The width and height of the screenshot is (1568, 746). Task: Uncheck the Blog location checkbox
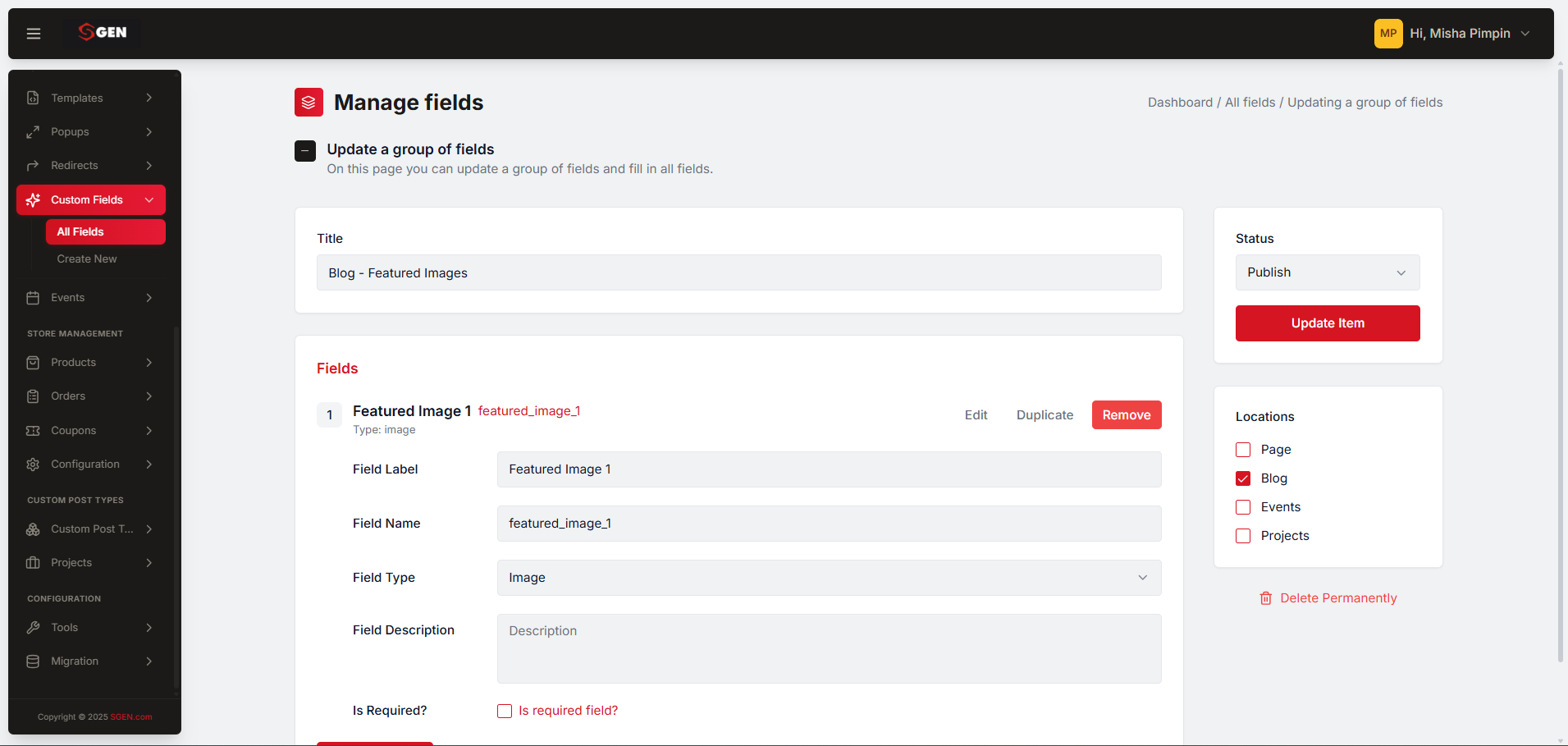1243,478
